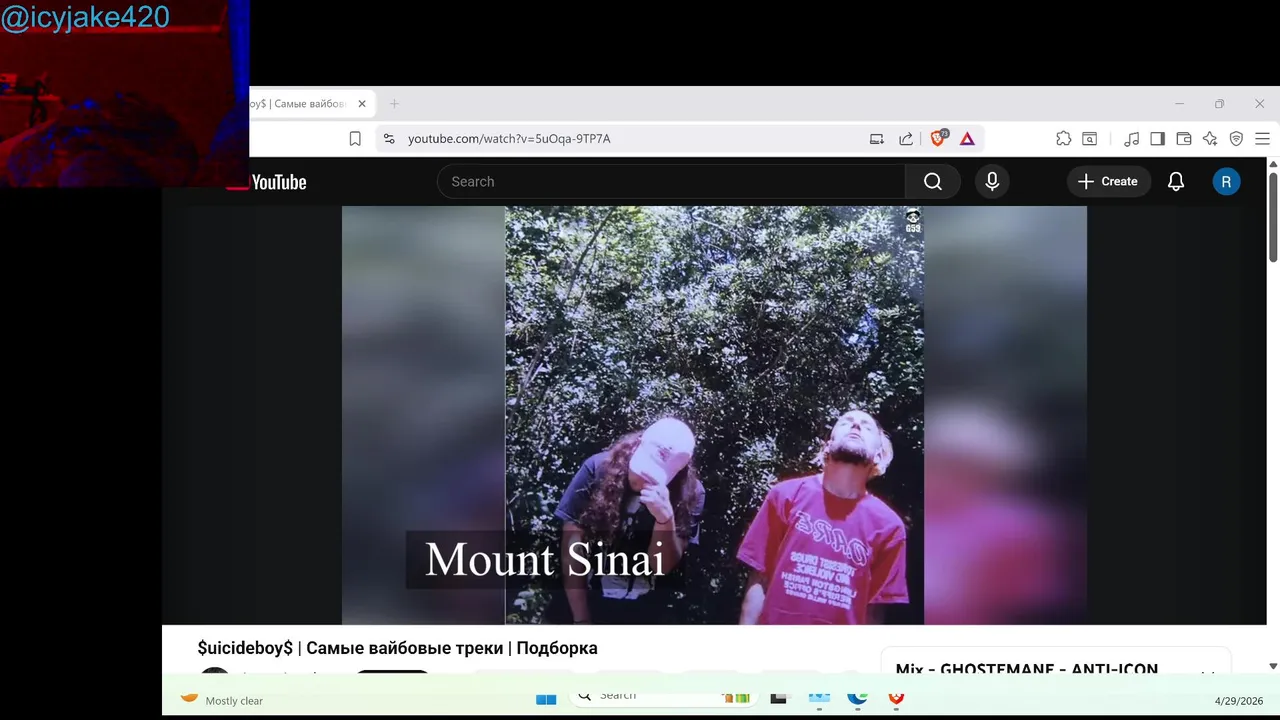Viewport: 1280px width, 720px height.
Task: Click the YouTube search magnifier button
Action: (x=933, y=182)
